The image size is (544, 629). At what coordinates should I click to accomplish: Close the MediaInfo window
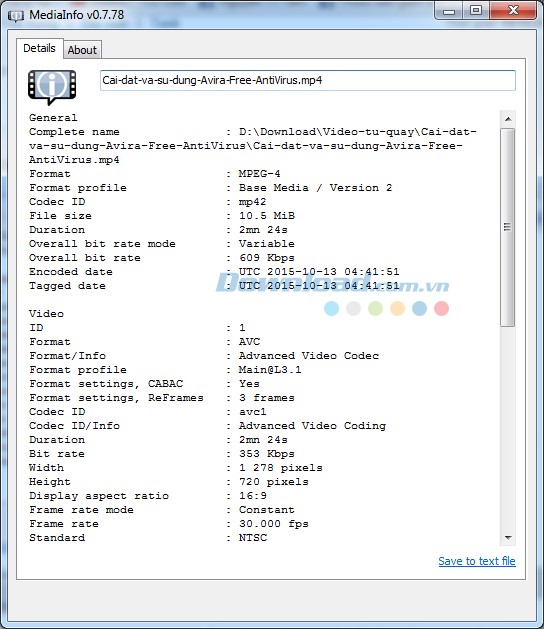coord(513,11)
